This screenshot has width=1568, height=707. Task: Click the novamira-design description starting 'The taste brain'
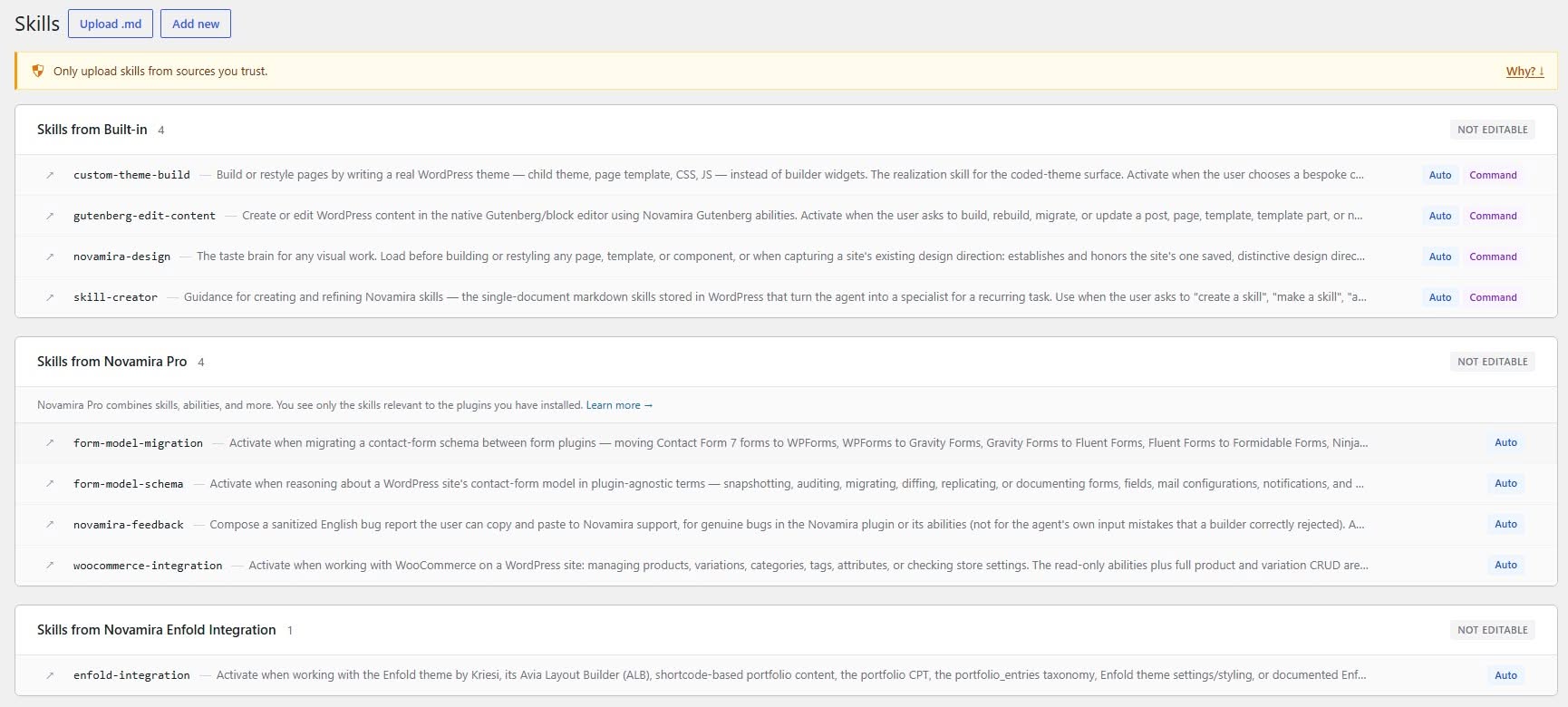point(780,257)
